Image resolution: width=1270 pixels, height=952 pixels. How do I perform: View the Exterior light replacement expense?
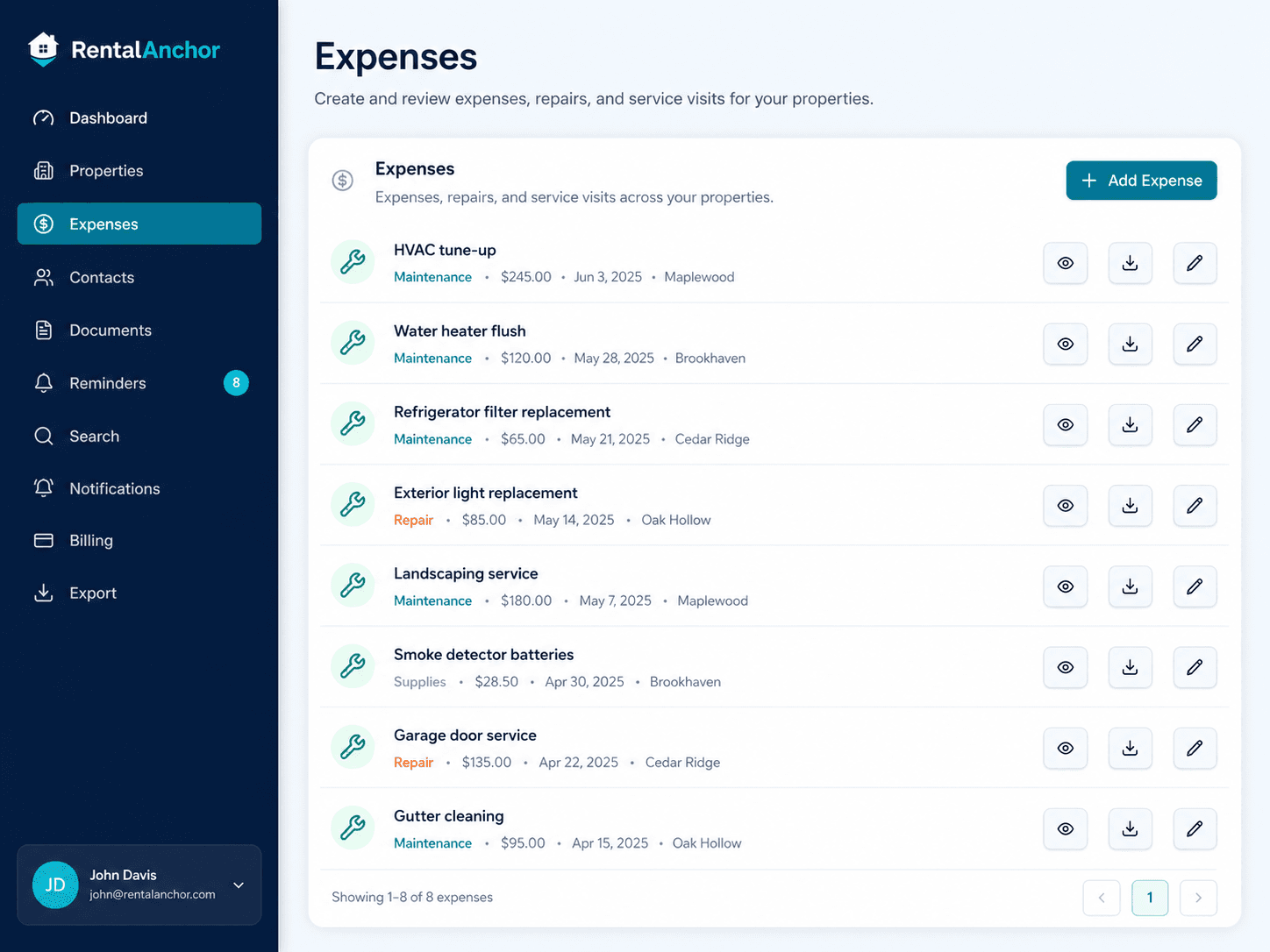click(1065, 506)
